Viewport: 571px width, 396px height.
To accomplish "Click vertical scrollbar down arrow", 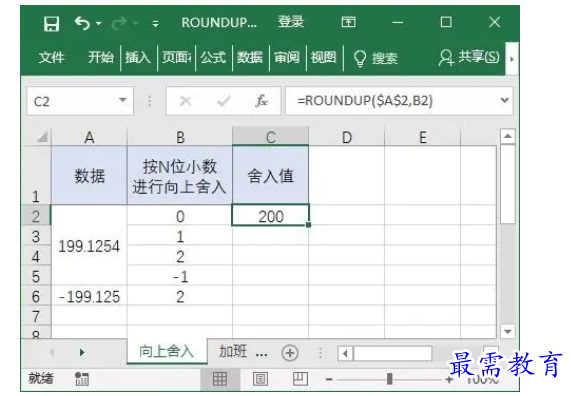I will point(507,331).
